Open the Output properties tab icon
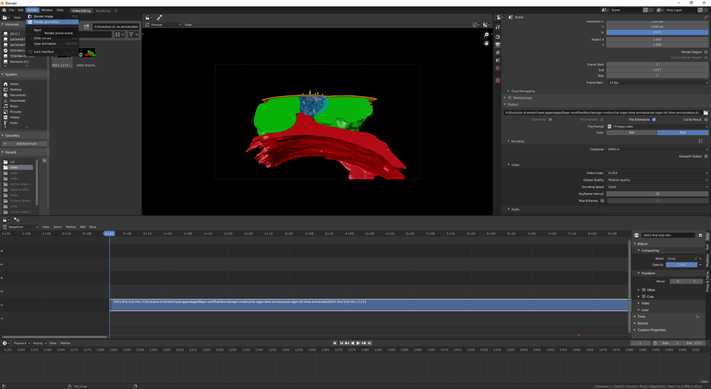 (498, 44)
